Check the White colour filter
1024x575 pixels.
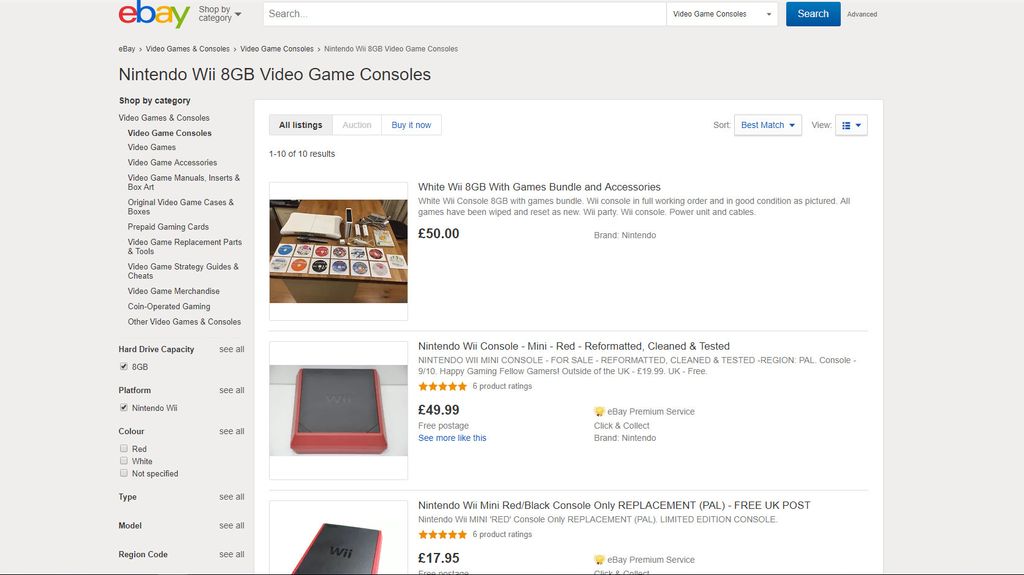coord(123,461)
